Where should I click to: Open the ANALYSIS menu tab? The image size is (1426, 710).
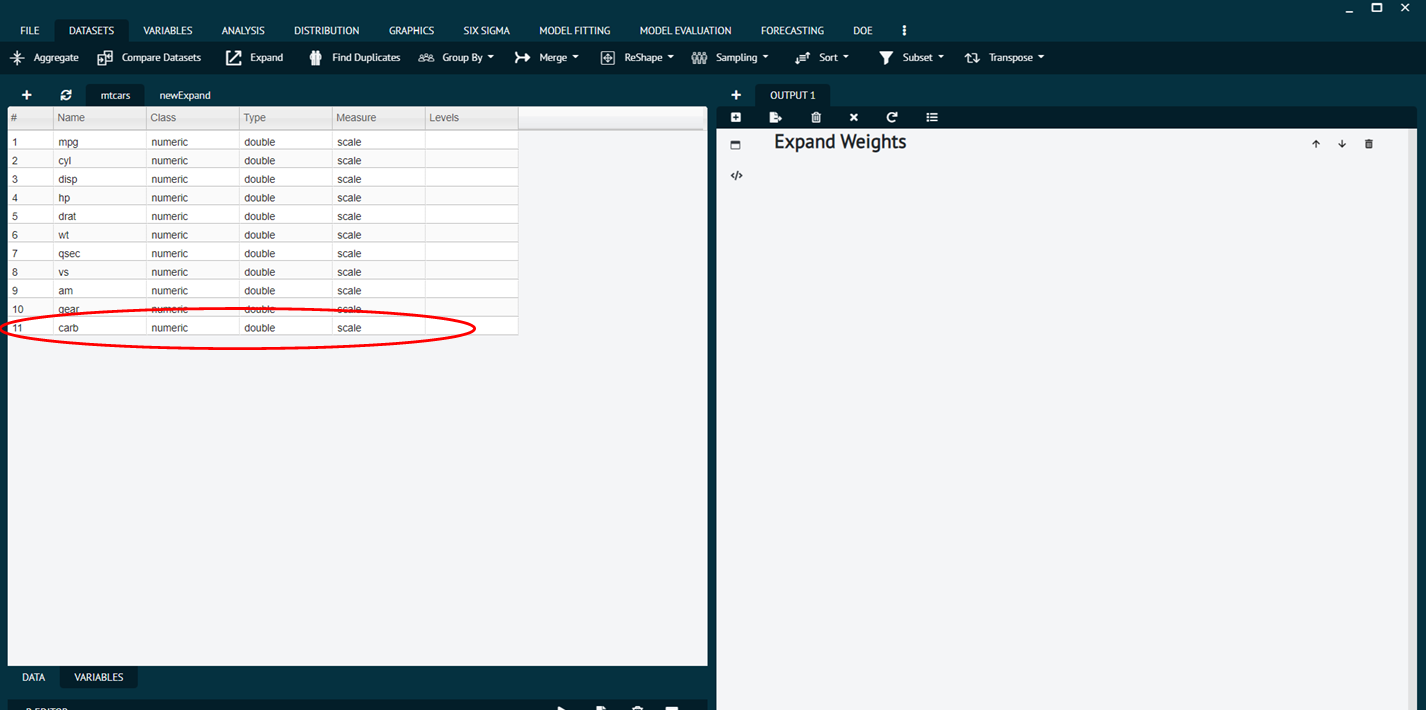(x=243, y=31)
